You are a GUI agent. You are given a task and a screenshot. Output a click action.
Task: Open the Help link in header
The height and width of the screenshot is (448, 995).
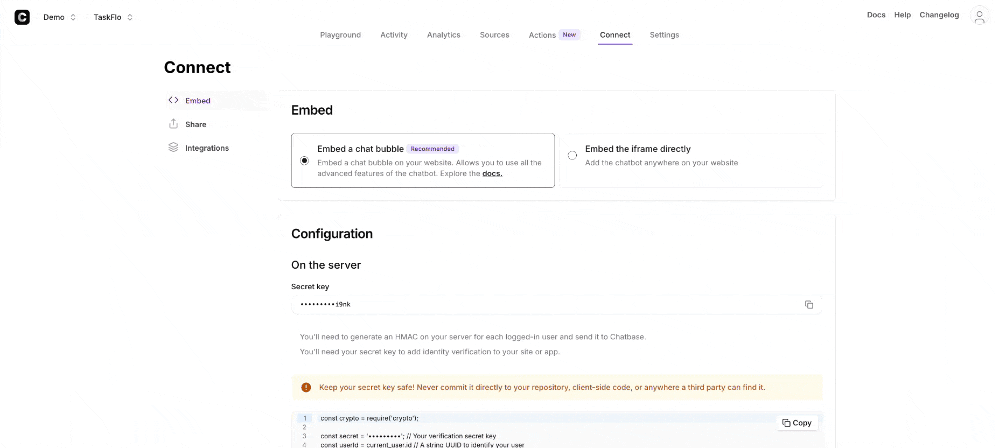click(902, 15)
